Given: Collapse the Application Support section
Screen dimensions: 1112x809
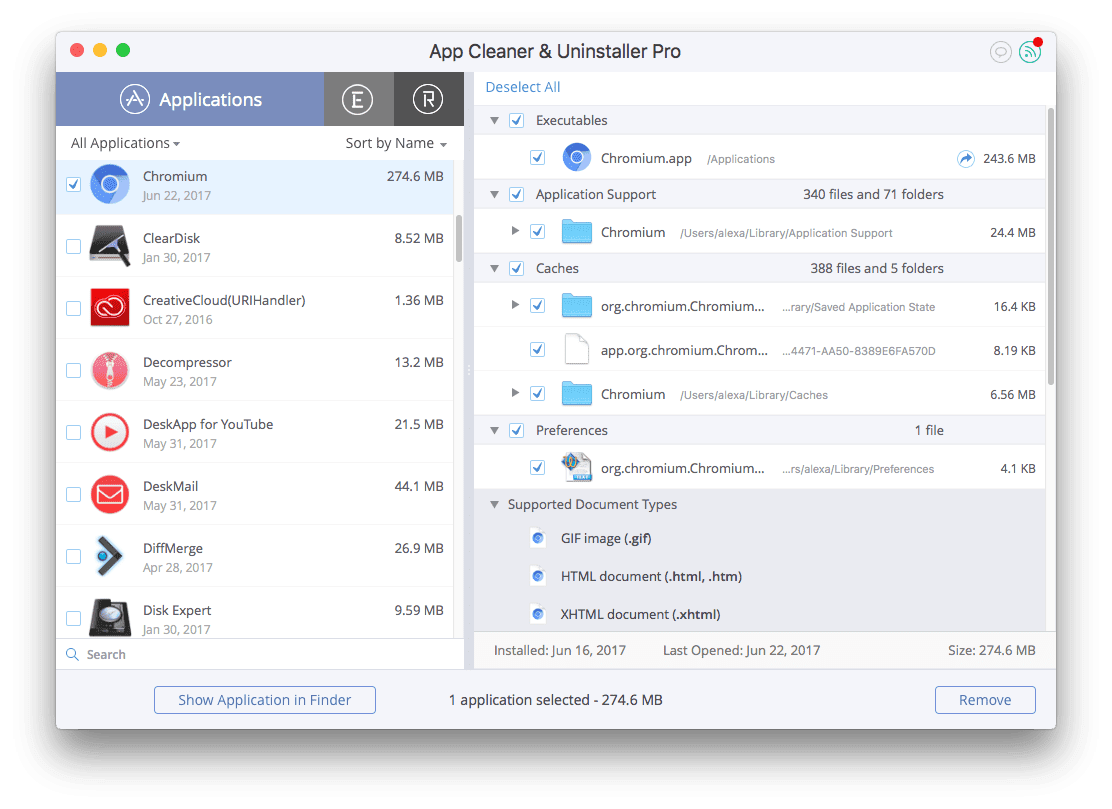Looking at the screenshot, I should [494, 194].
